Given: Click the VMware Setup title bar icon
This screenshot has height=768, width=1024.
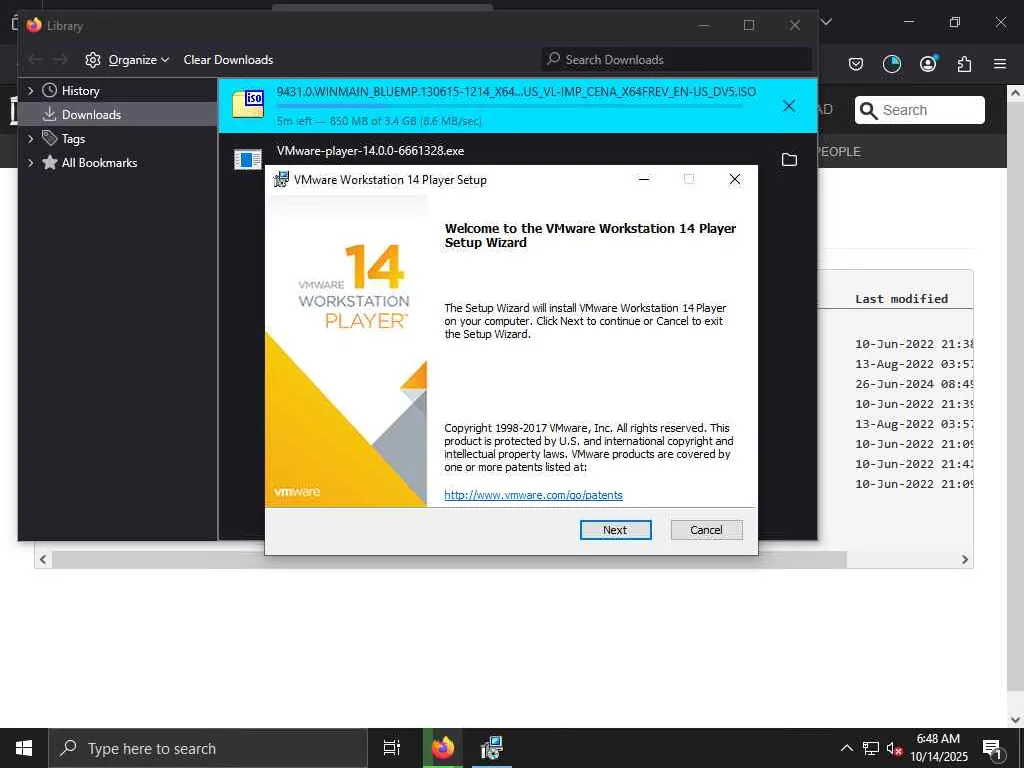Looking at the screenshot, I should pos(281,179).
